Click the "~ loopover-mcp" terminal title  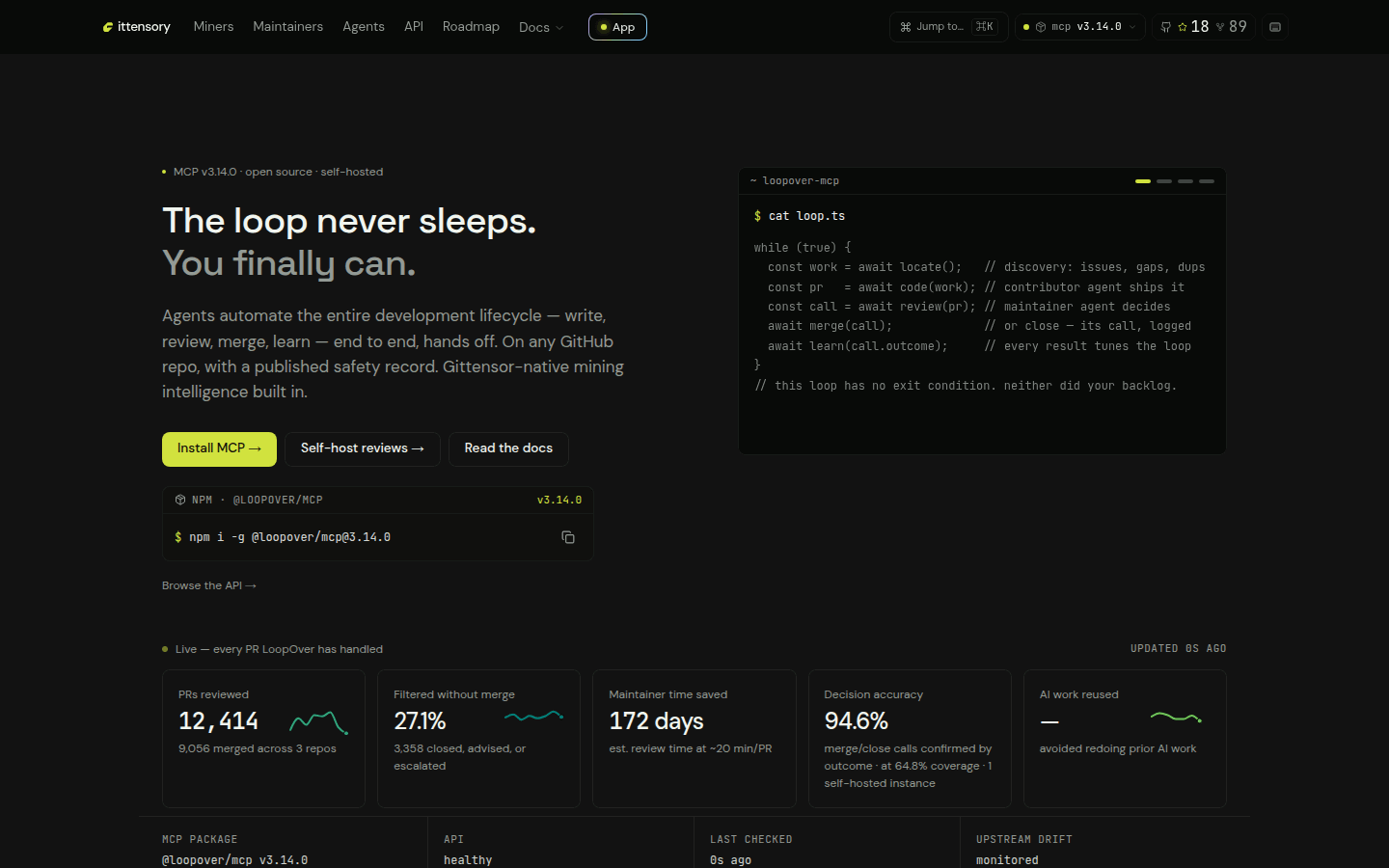pos(795,181)
